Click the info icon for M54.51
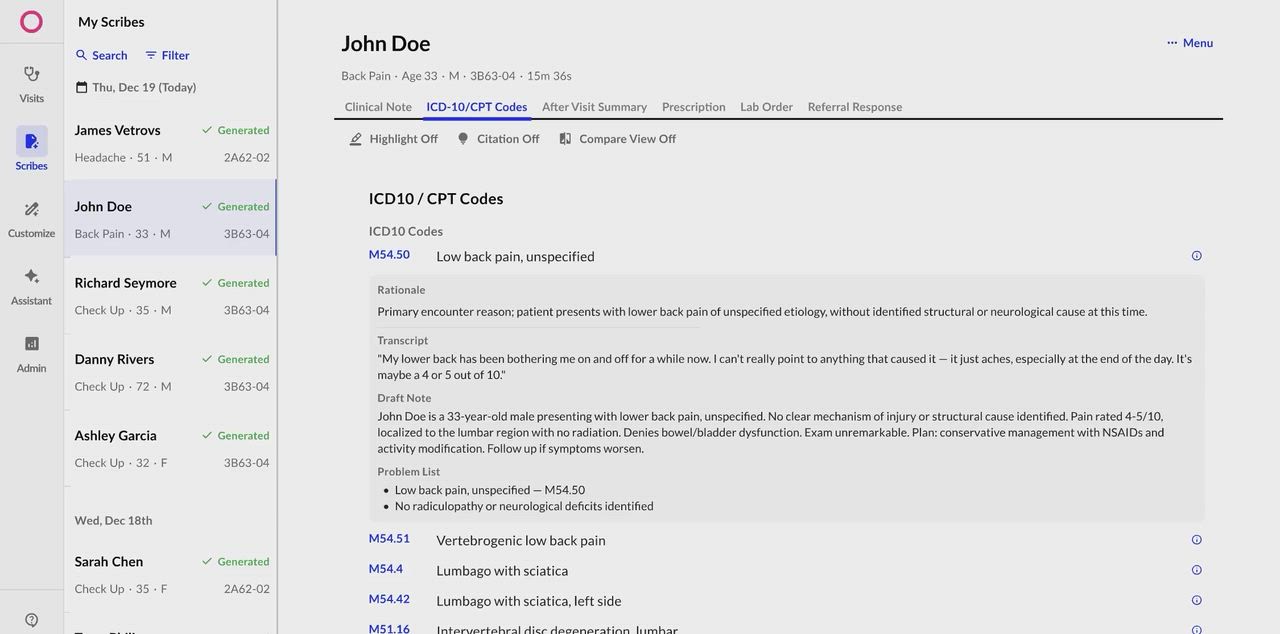The image size is (1280, 634). (x=1196, y=540)
